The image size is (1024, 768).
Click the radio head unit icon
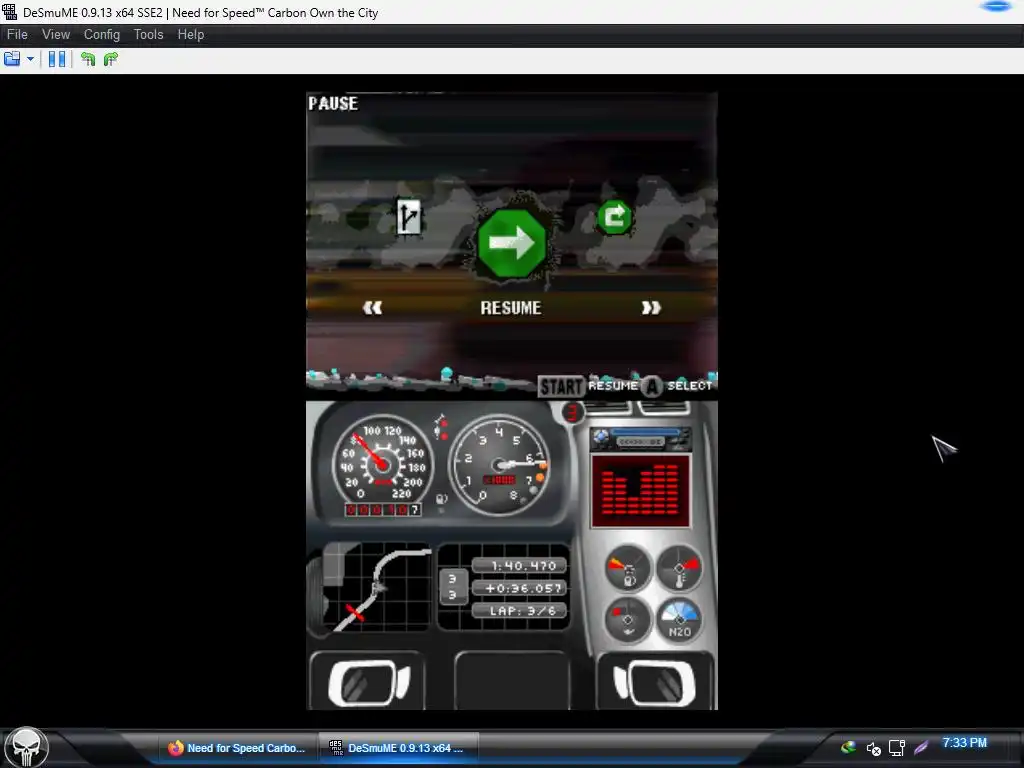point(640,440)
